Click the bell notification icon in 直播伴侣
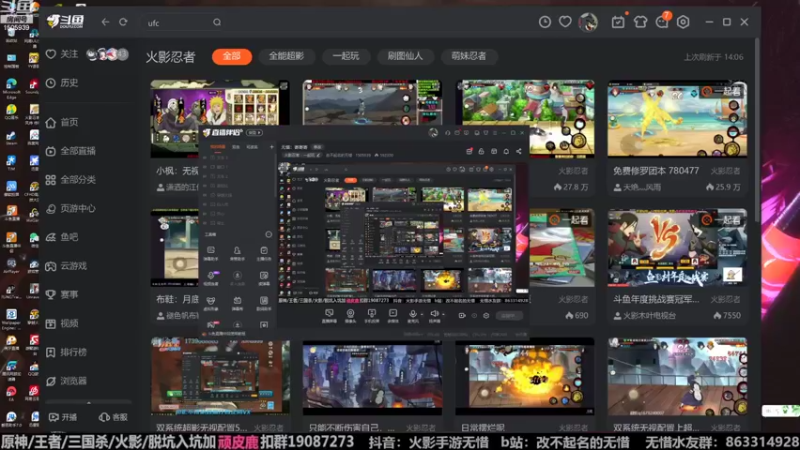800x450 pixels. 506,151
